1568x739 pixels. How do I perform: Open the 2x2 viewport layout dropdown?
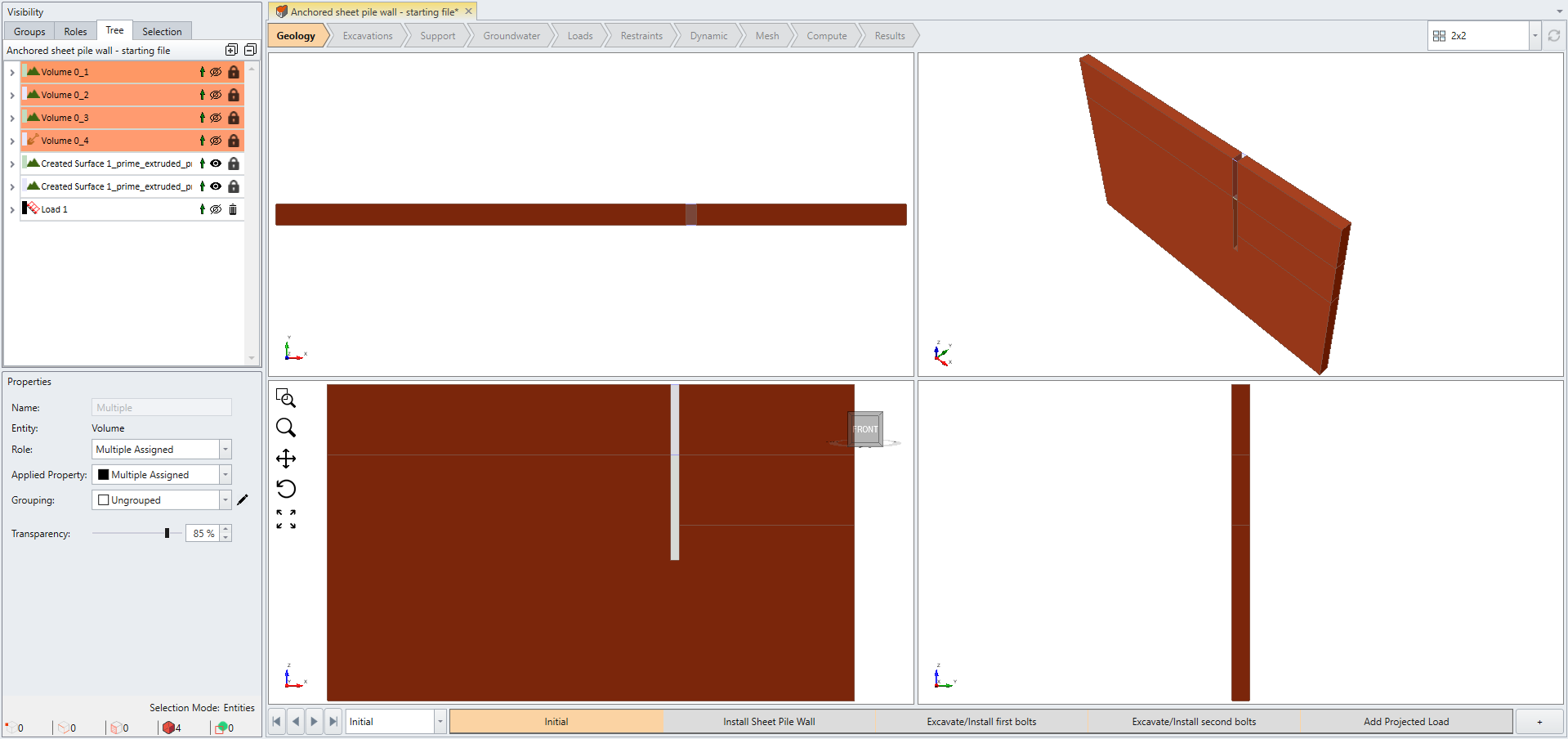tap(1534, 36)
